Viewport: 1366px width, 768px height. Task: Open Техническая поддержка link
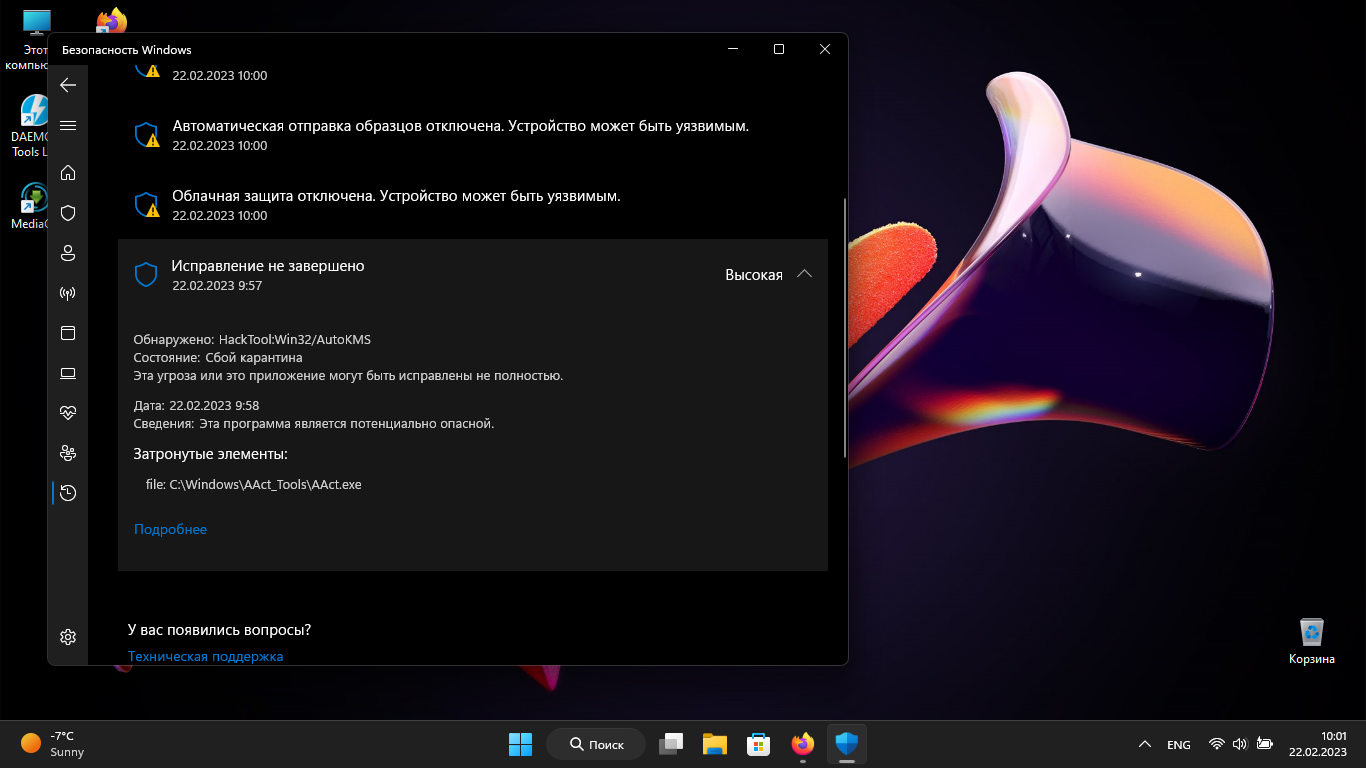click(206, 656)
